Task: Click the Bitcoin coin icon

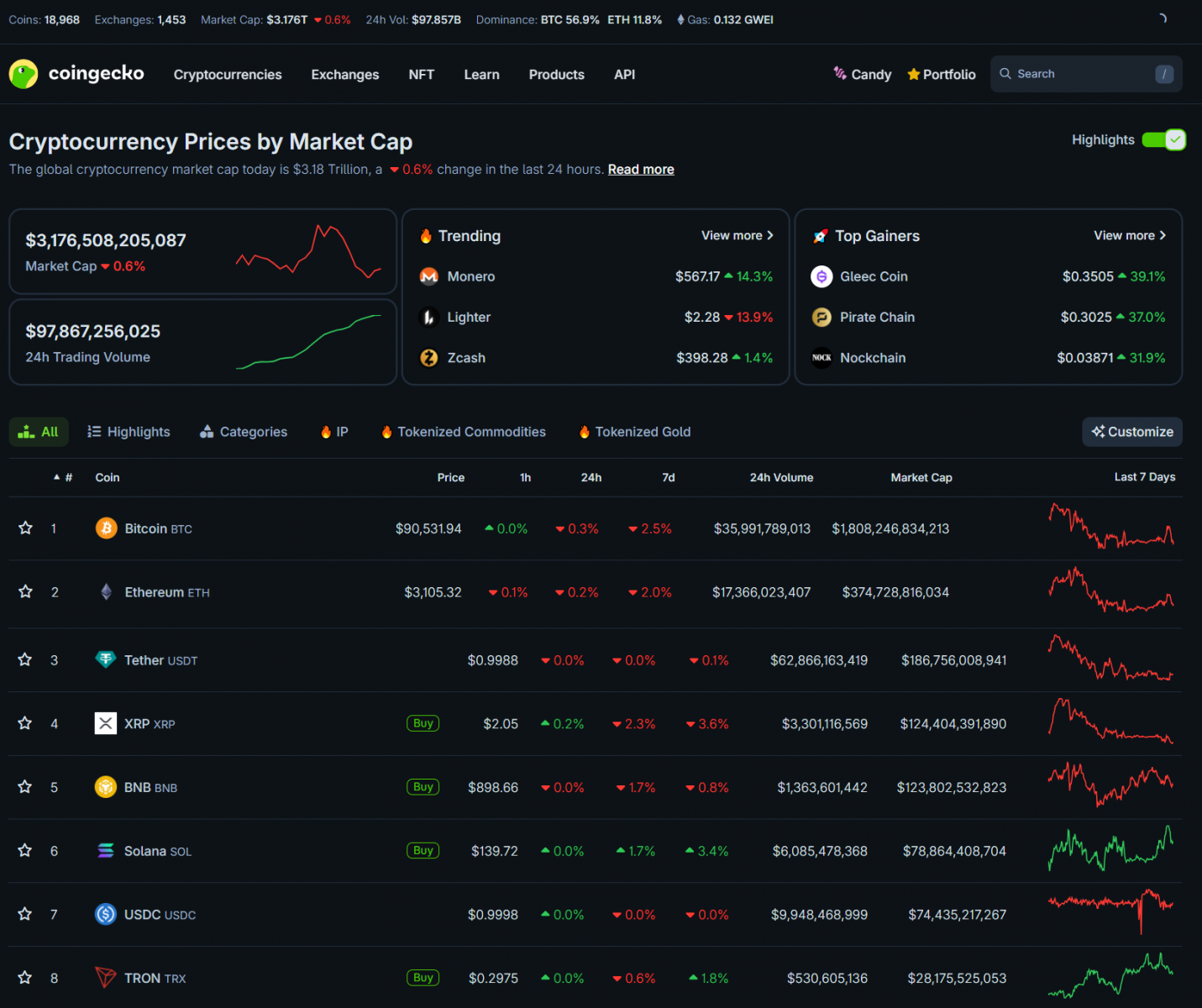Action: pos(106,528)
